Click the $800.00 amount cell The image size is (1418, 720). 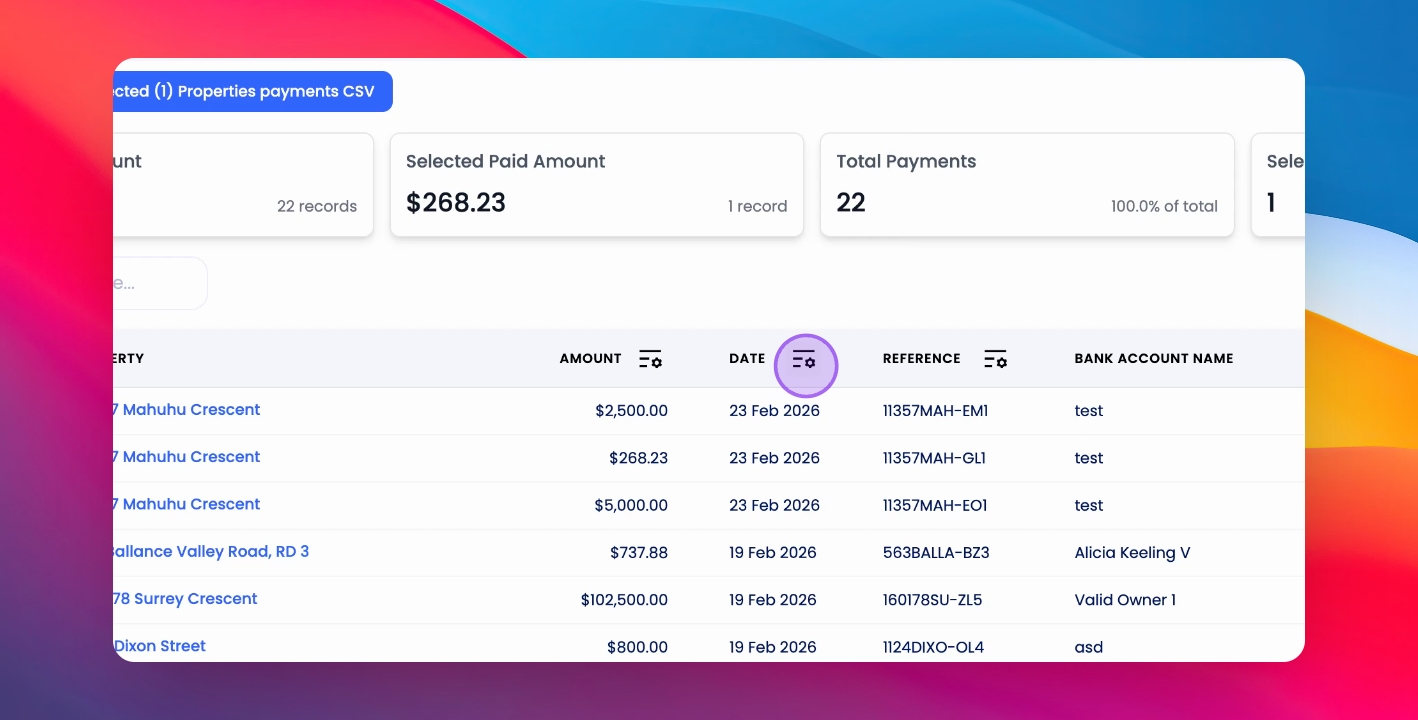(x=637, y=647)
